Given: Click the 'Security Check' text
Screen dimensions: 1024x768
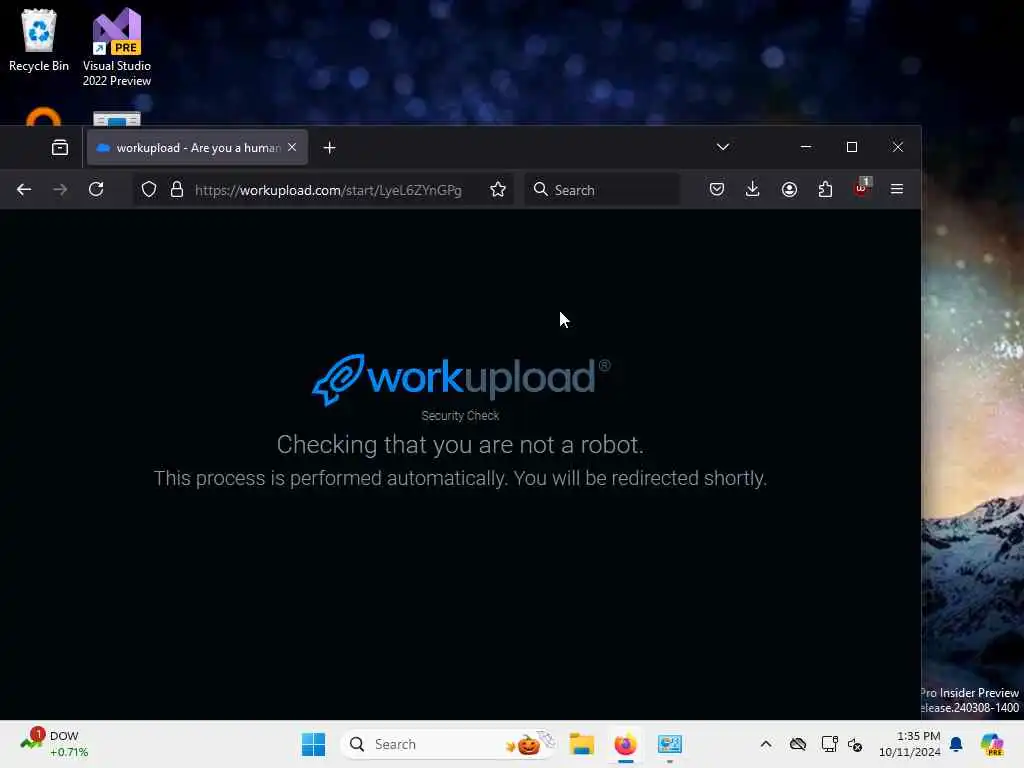Looking at the screenshot, I should tap(460, 415).
